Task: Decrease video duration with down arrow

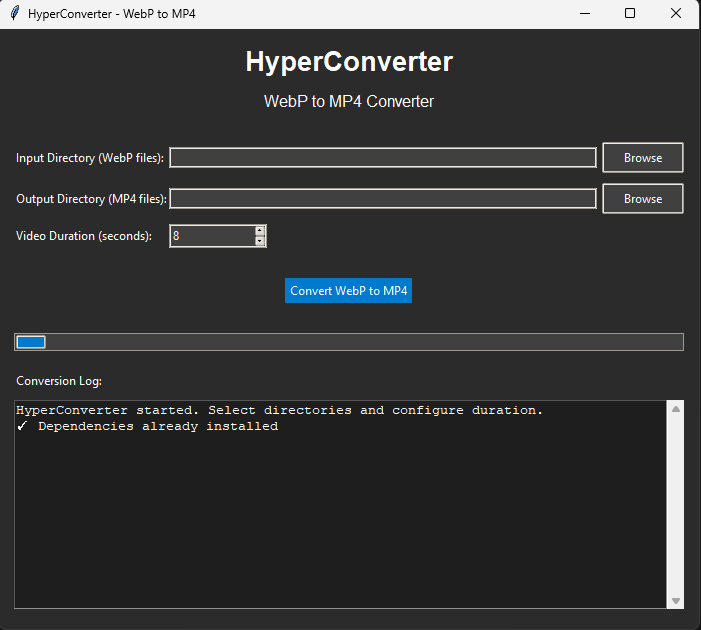Action: 260,241
